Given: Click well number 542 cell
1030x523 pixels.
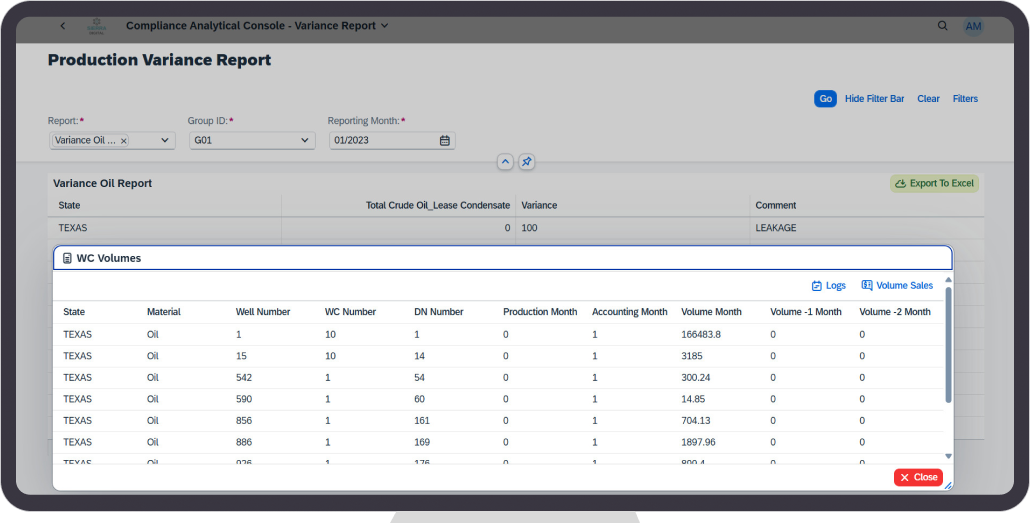Looking at the screenshot, I should pos(244,378).
